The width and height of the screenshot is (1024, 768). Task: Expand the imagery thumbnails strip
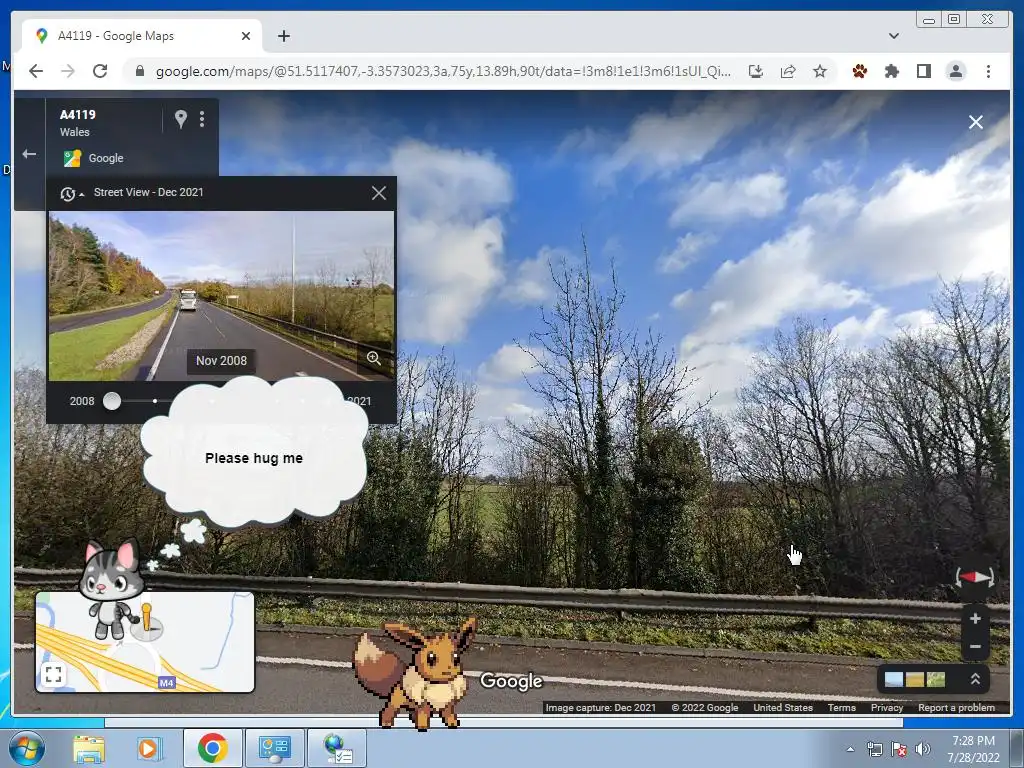[x=975, y=679]
